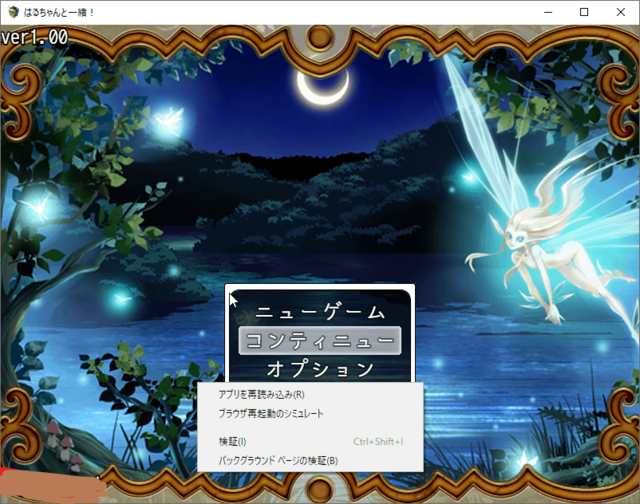Select ニューゲーム in the title menu
Viewport: 640px width, 504px height.
pos(320,313)
